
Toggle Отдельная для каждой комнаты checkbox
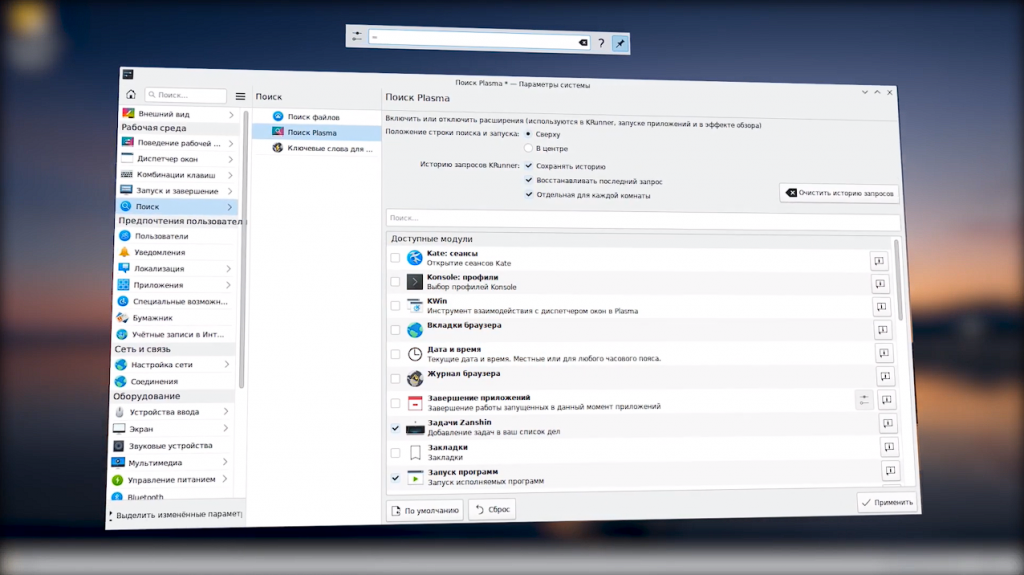(x=529, y=195)
